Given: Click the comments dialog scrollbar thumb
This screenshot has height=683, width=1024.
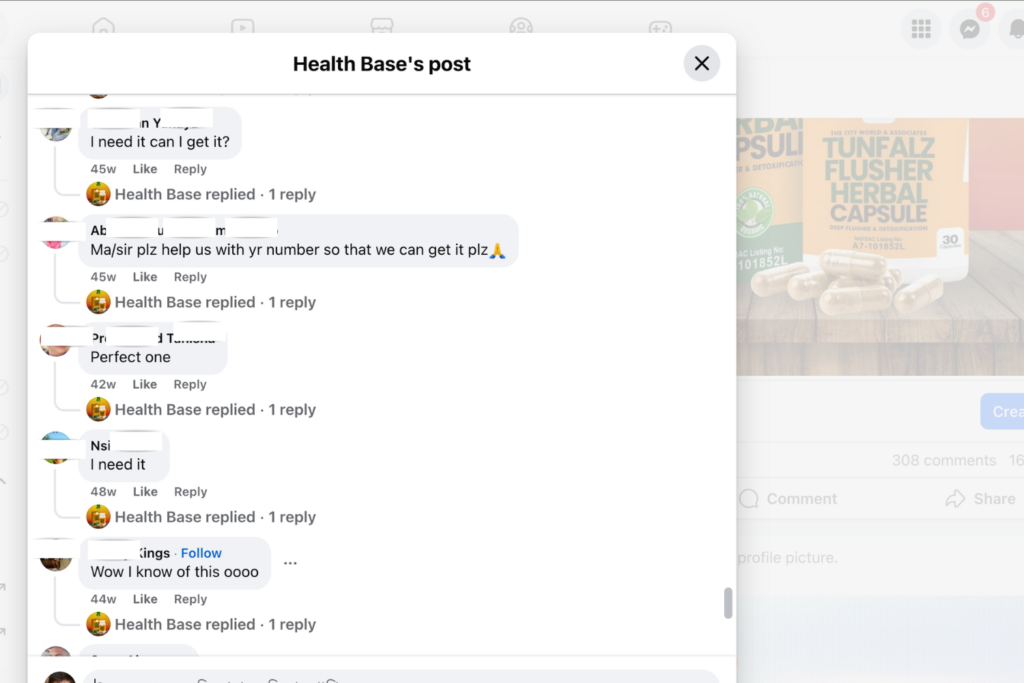Looking at the screenshot, I should click(728, 603).
